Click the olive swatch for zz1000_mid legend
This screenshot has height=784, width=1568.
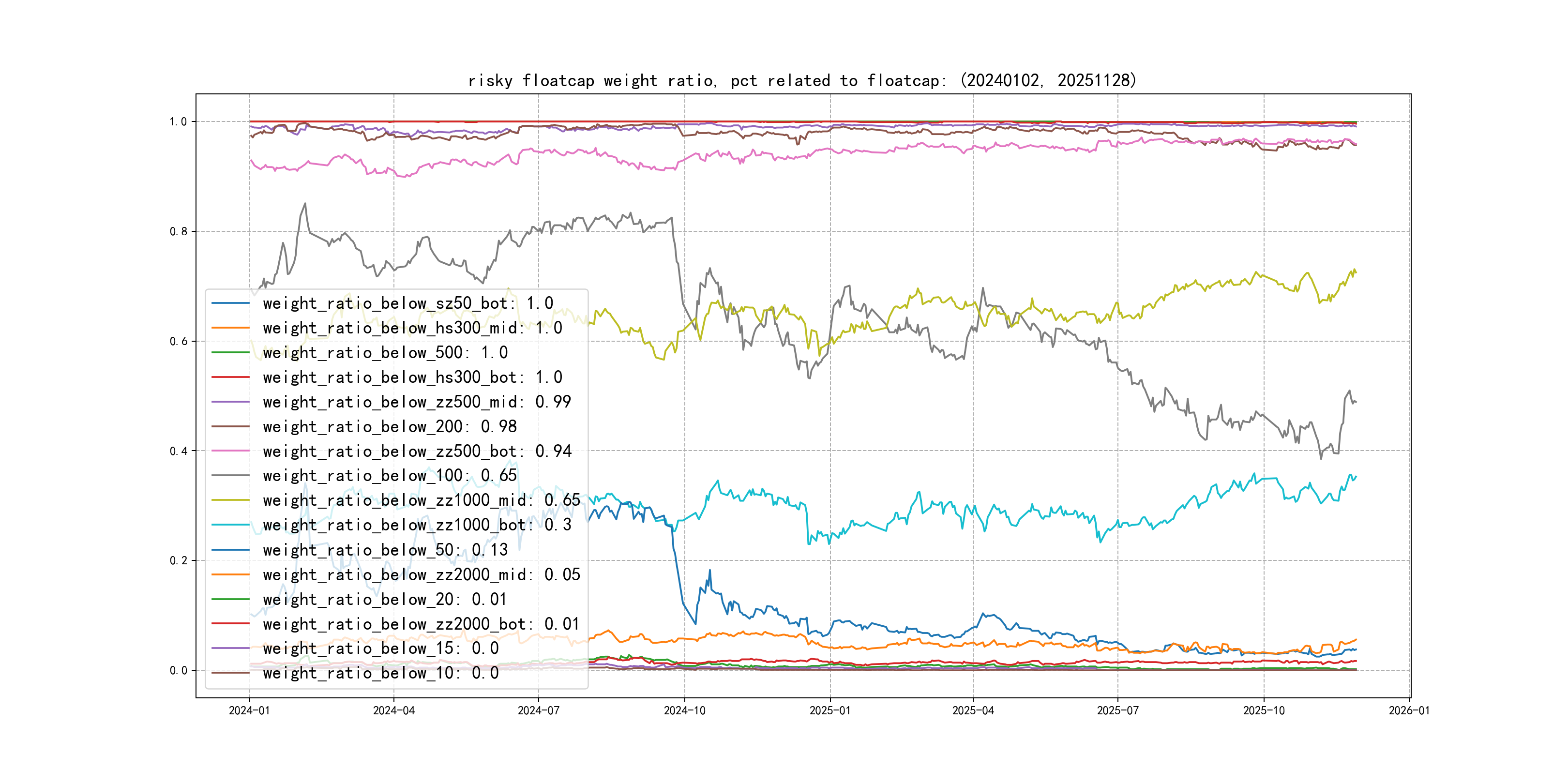[x=230, y=500]
